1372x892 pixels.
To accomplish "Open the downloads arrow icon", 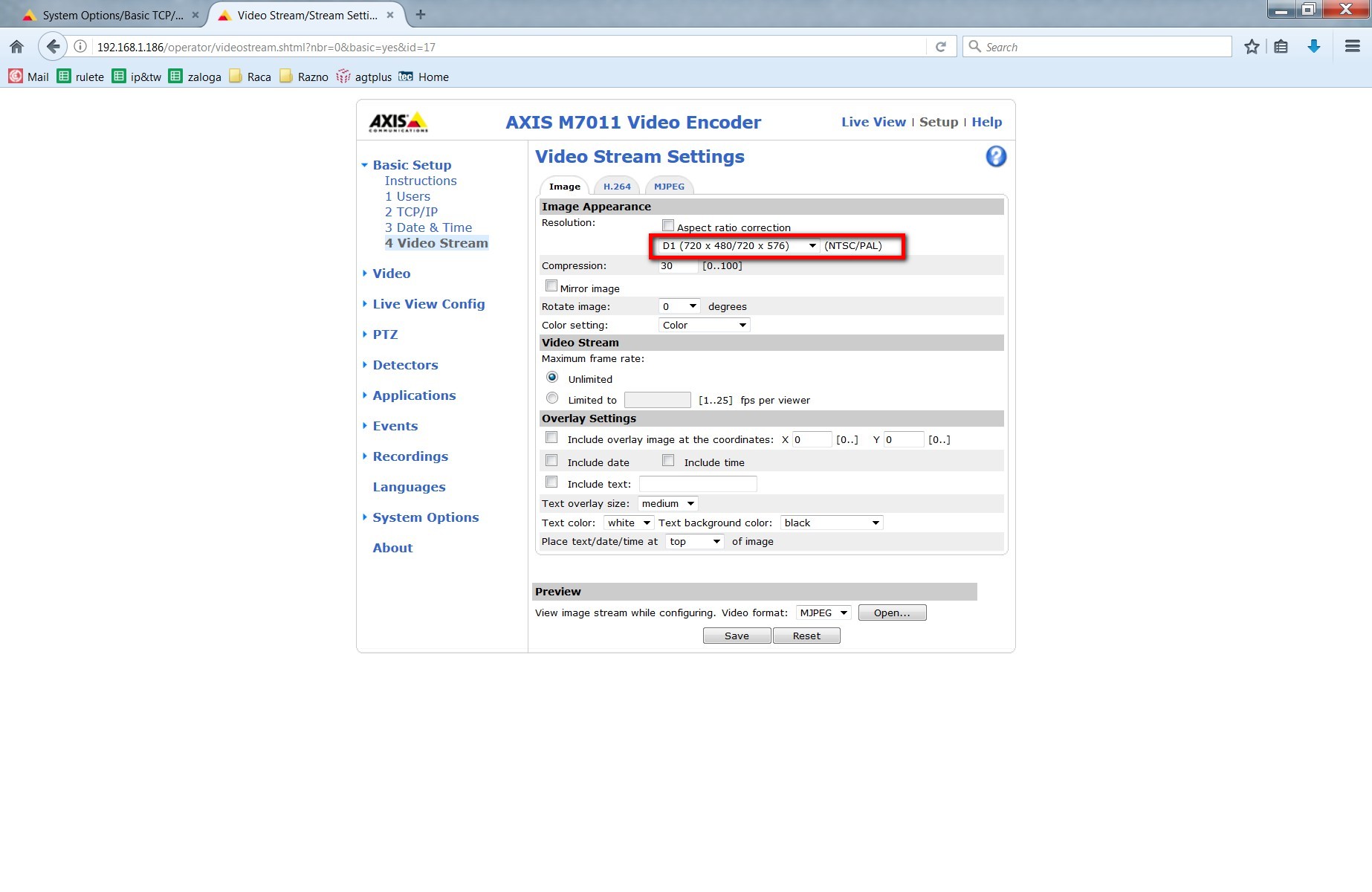I will click(1314, 47).
